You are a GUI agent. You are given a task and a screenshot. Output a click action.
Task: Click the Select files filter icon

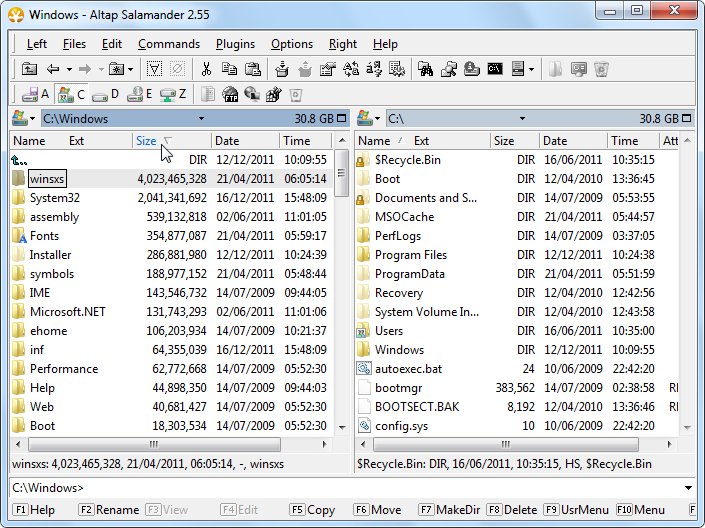[x=154, y=69]
